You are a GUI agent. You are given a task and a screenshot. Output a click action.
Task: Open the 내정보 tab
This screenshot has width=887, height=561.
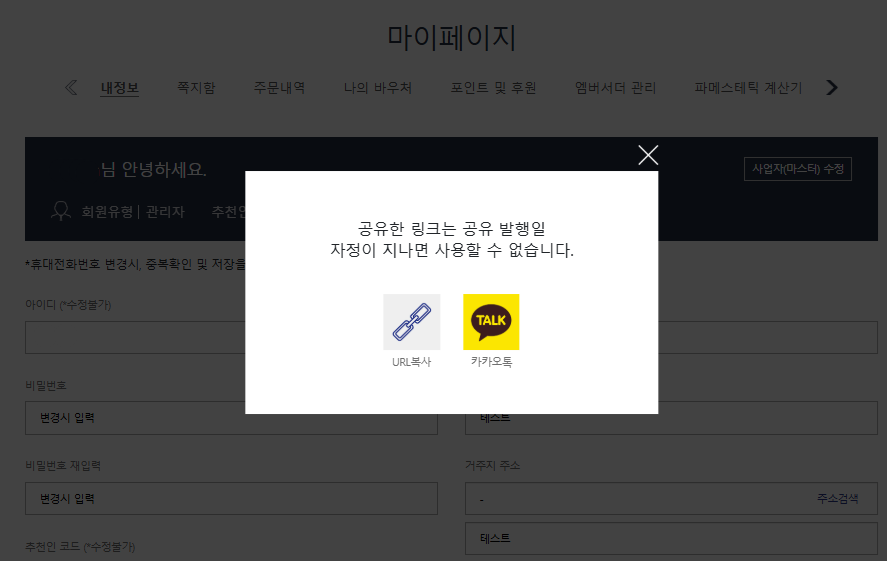119,88
